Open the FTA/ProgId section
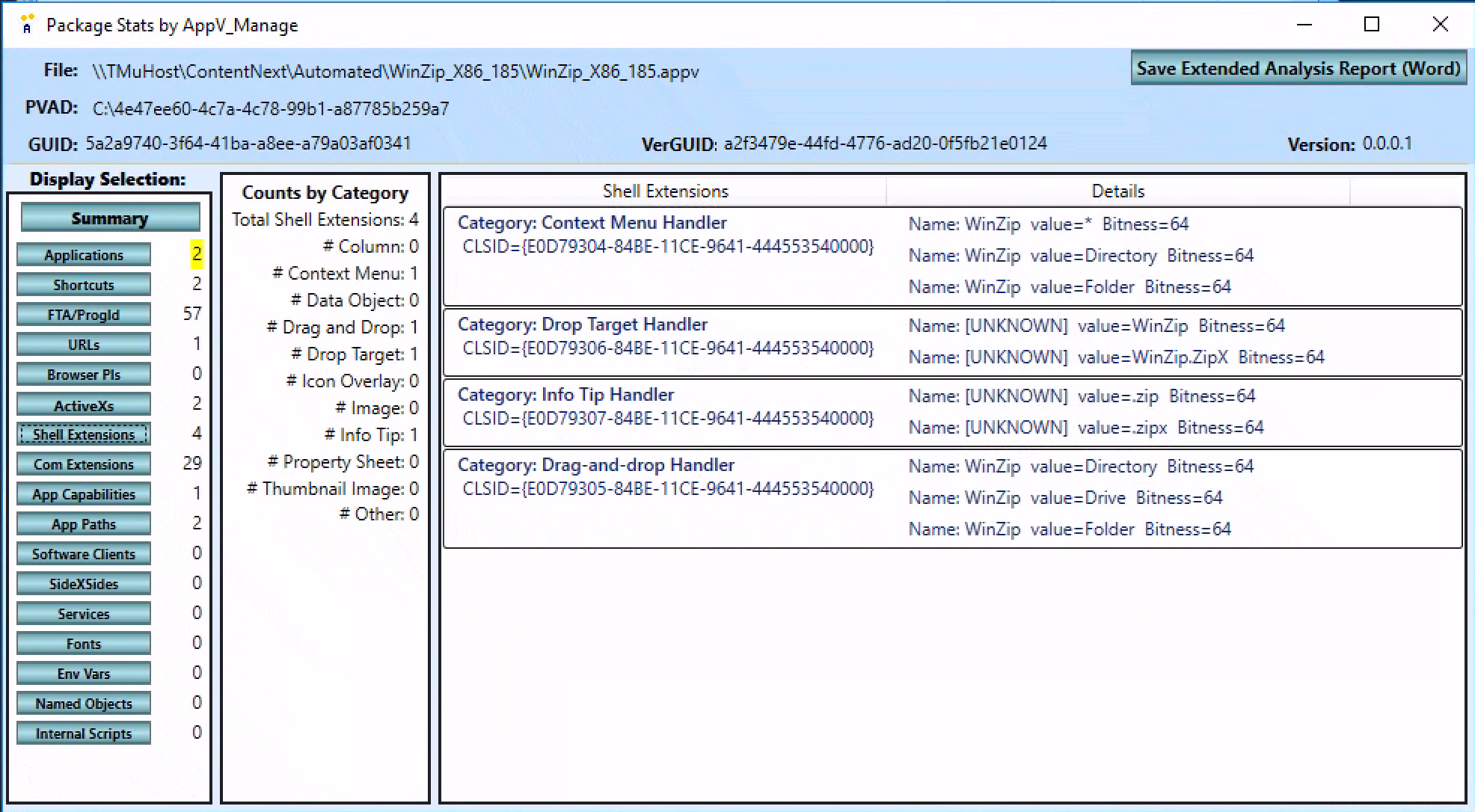This screenshot has width=1475, height=812. coord(84,315)
